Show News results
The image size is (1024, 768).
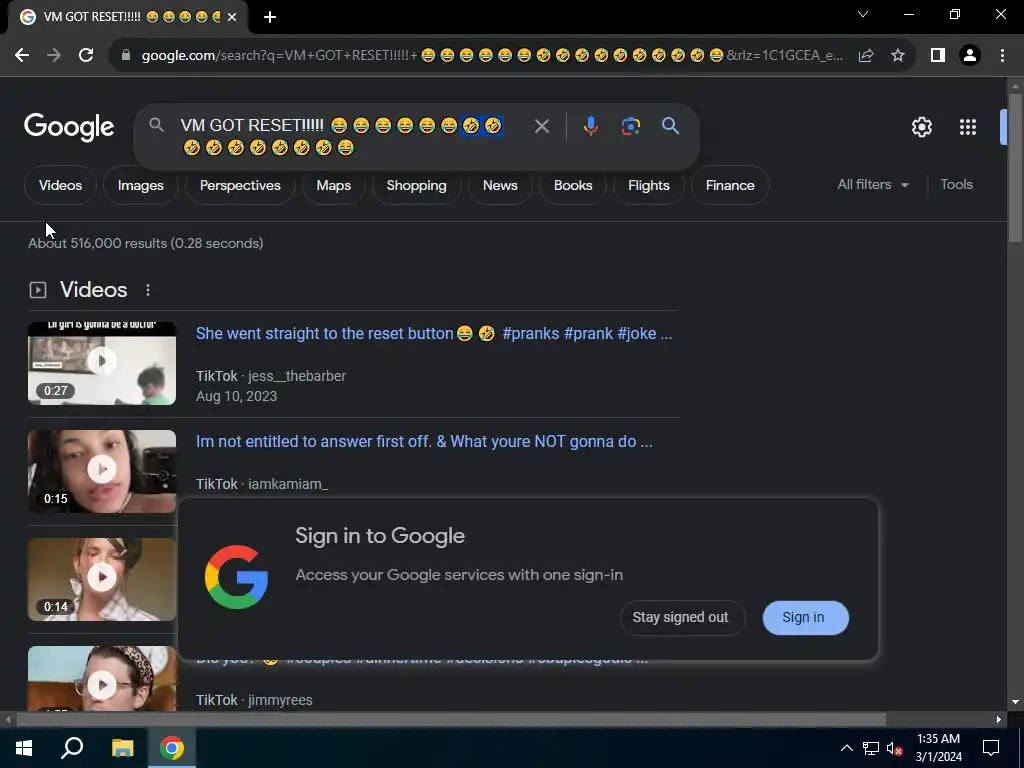pos(500,185)
